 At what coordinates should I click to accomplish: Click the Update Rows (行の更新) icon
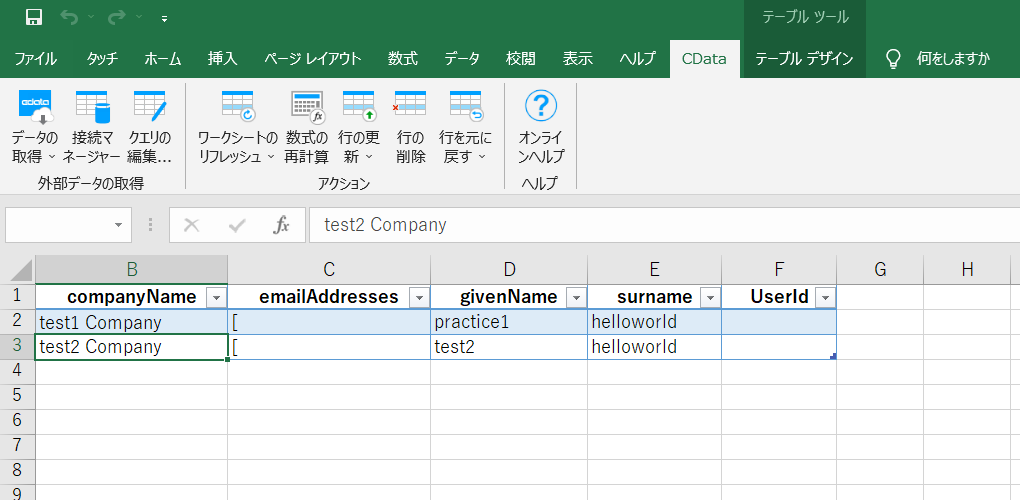pos(359,107)
